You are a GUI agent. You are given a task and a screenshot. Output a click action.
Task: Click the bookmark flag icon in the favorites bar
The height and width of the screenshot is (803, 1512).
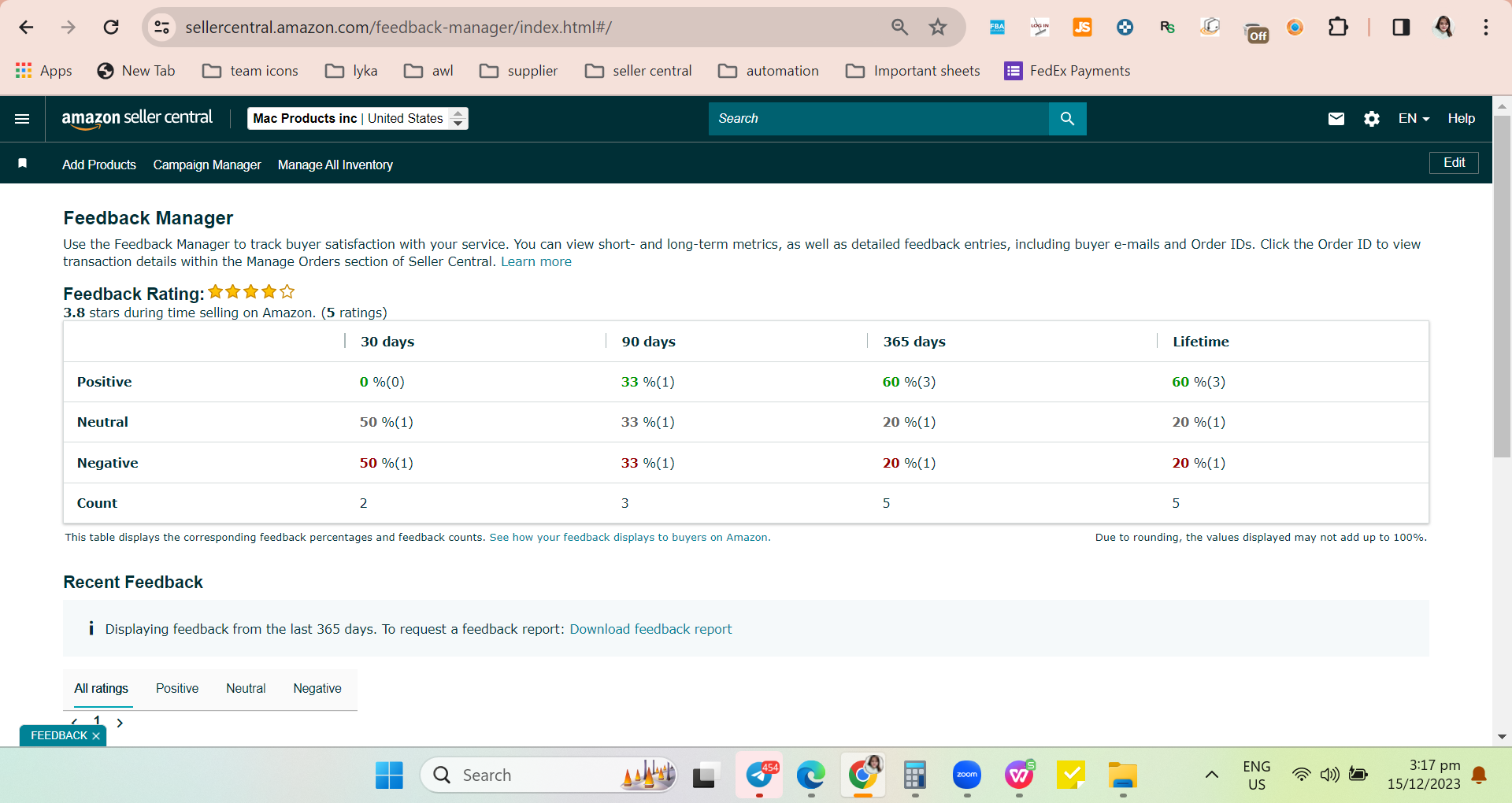(23, 163)
